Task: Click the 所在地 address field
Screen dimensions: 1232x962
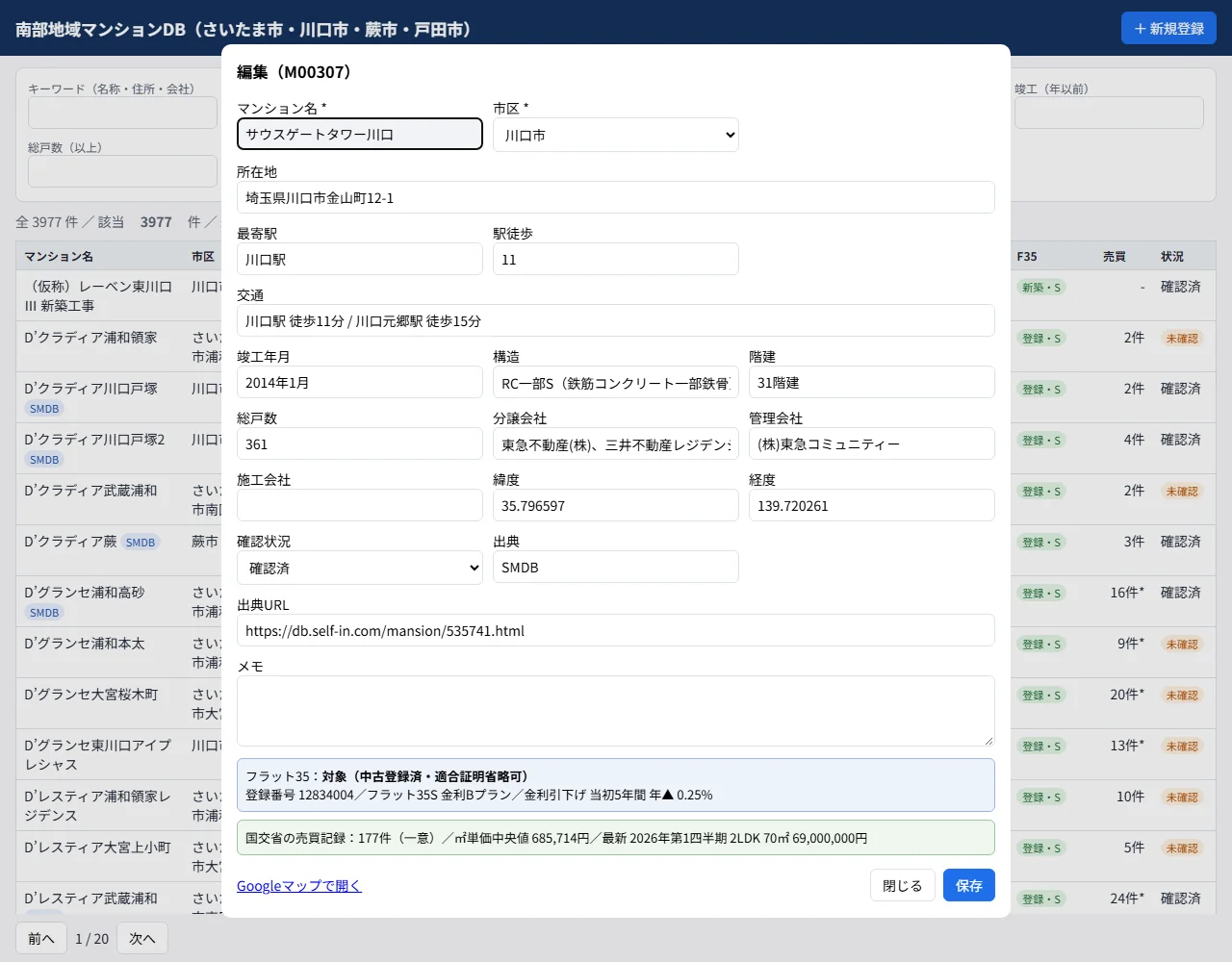Action: point(616,197)
